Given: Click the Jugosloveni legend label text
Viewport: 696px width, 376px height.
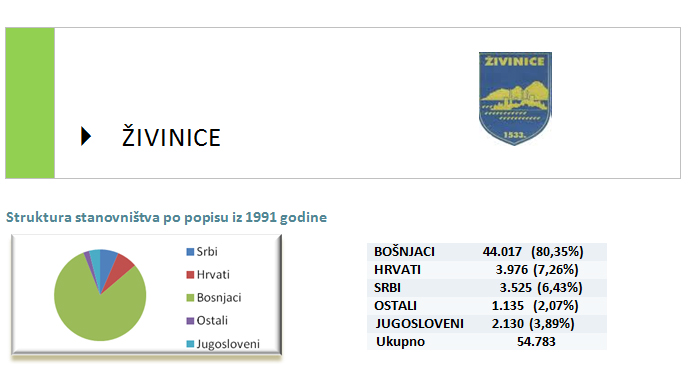Looking at the screenshot, I should [228, 344].
